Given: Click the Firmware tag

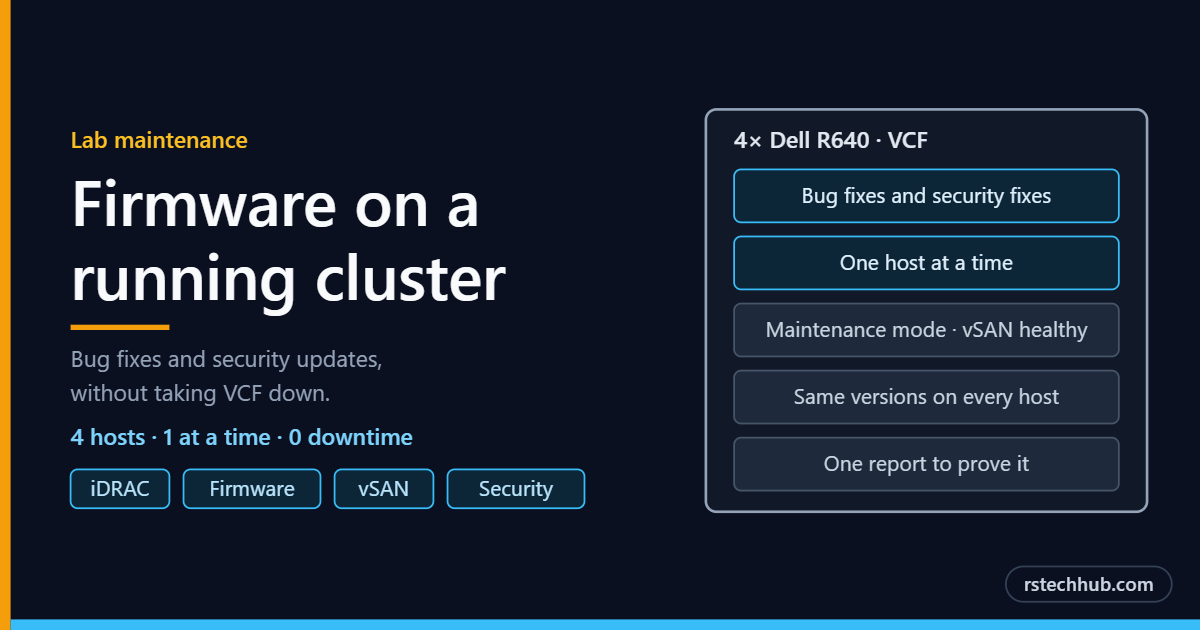Looking at the screenshot, I should coord(252,489).
